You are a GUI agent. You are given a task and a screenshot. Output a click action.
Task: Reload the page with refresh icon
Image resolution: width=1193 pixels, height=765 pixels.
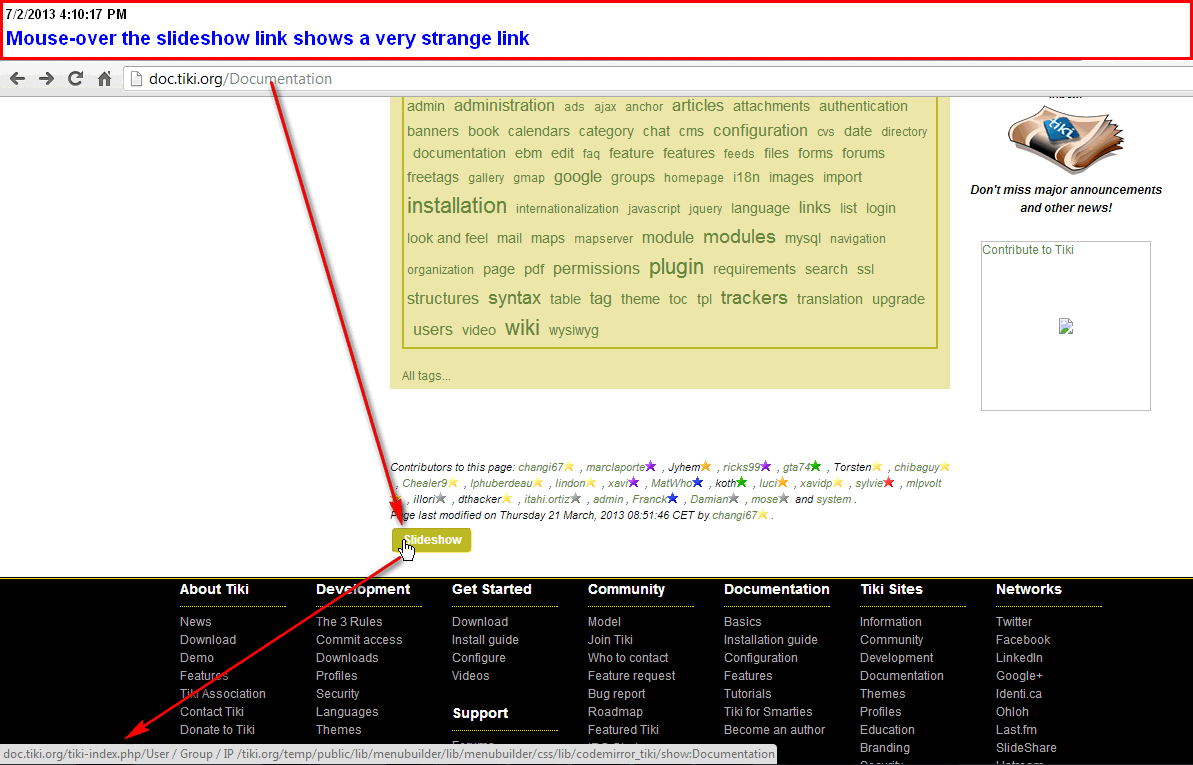click(75, 78)
